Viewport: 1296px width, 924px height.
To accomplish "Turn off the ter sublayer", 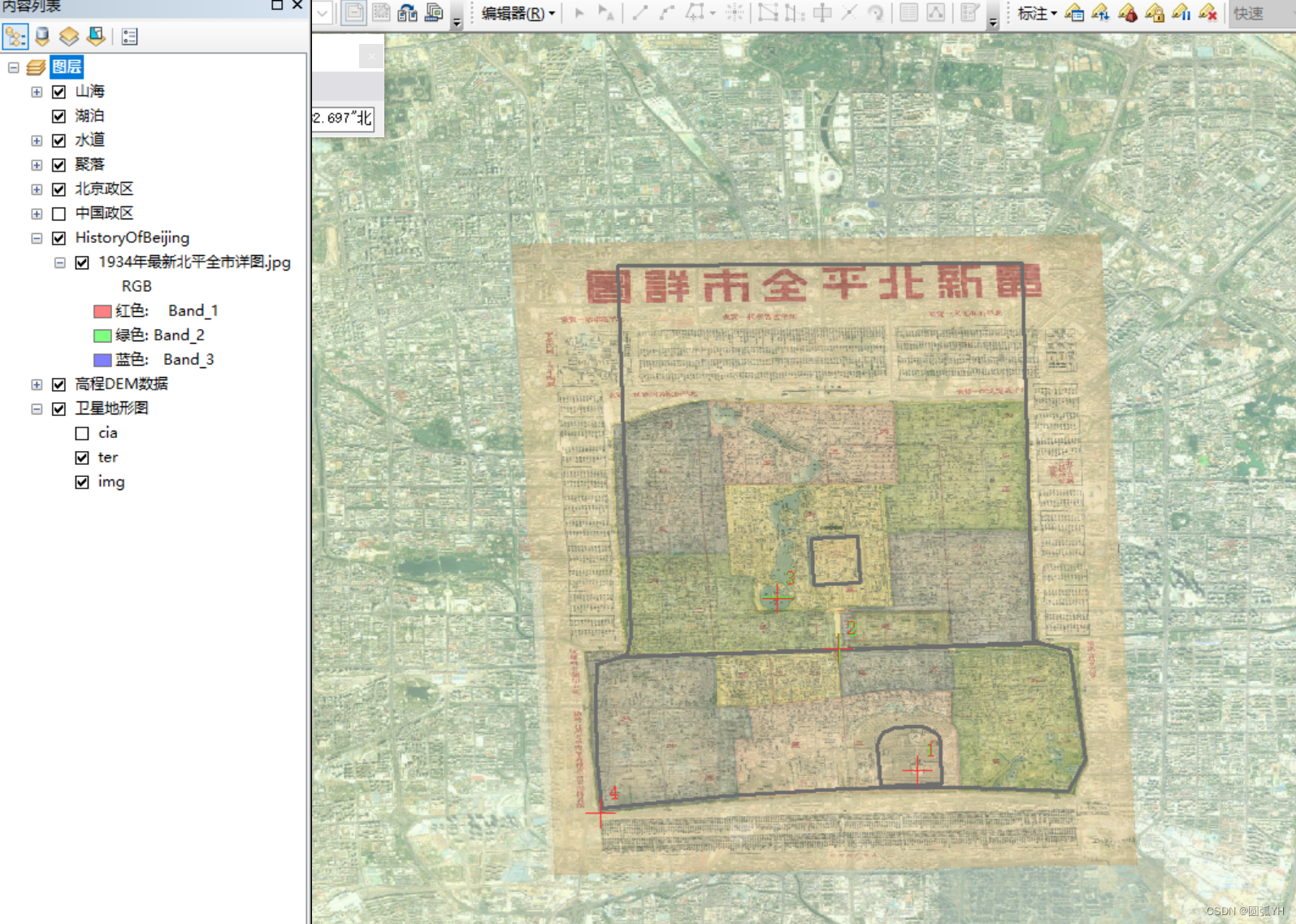I will [x=82, y=458].
